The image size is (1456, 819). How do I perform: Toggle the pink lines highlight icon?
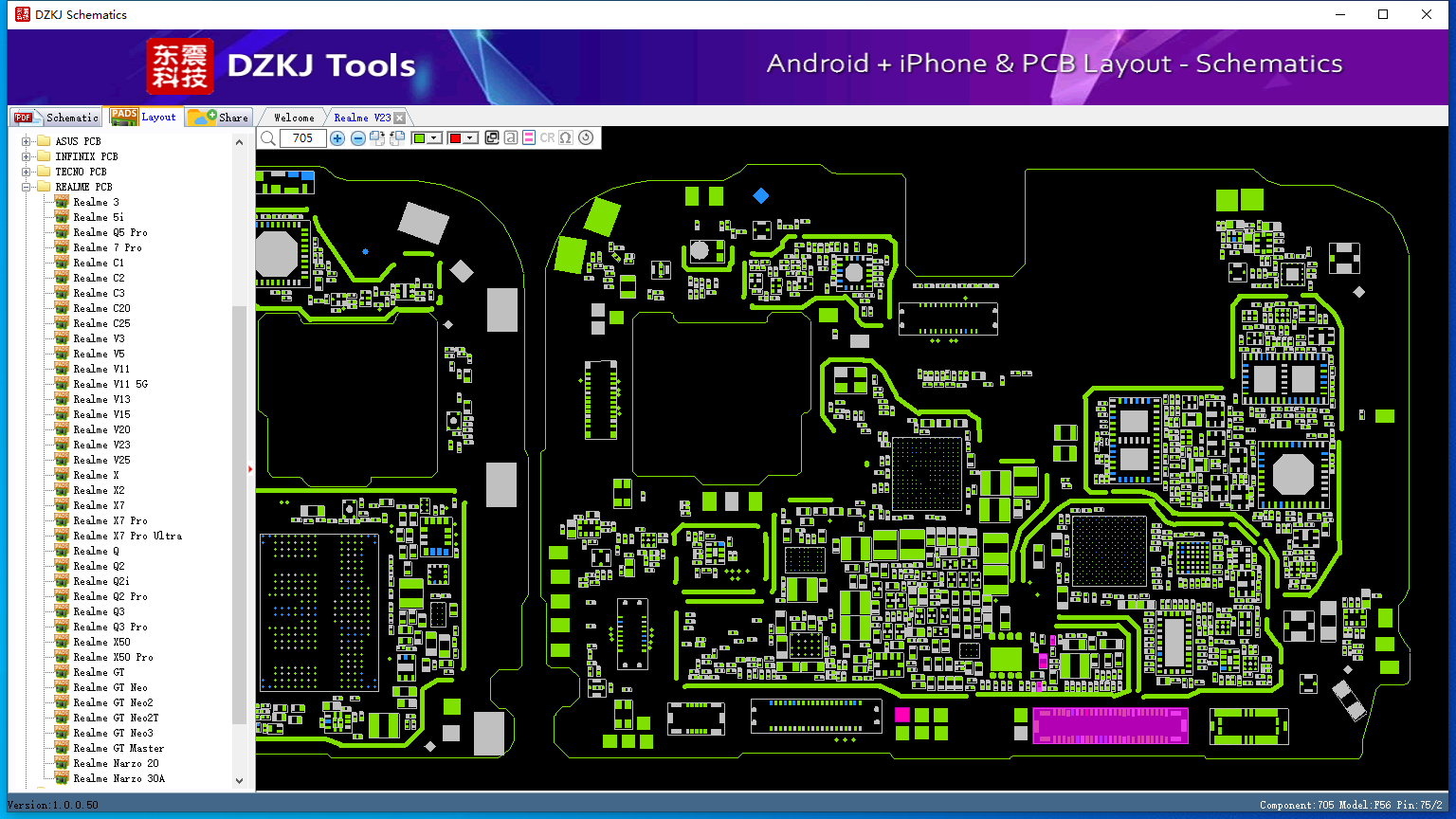tap(529, 138)
